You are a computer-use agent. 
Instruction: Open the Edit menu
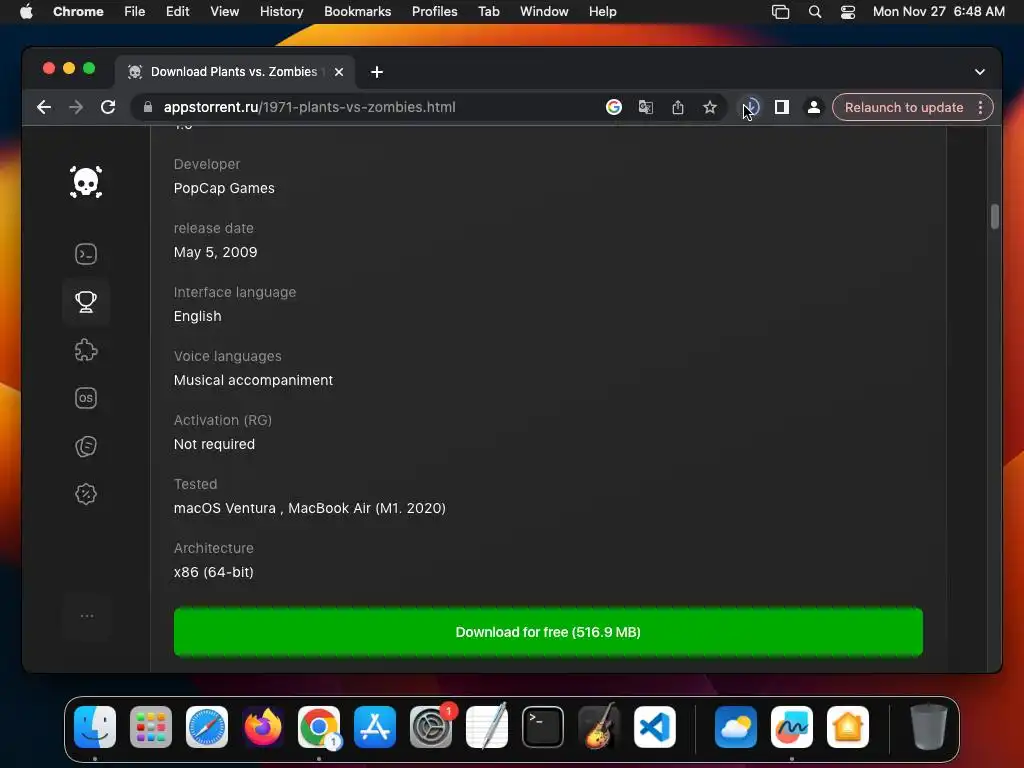(178, 12)
